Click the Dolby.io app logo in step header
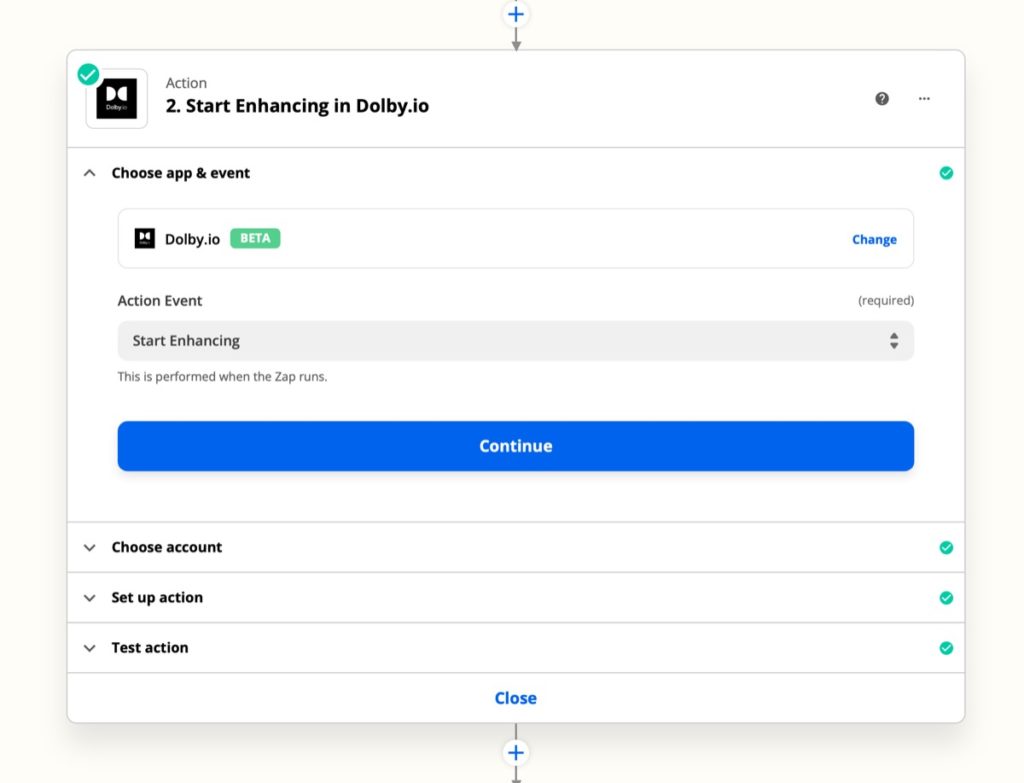 pos(117,99)
